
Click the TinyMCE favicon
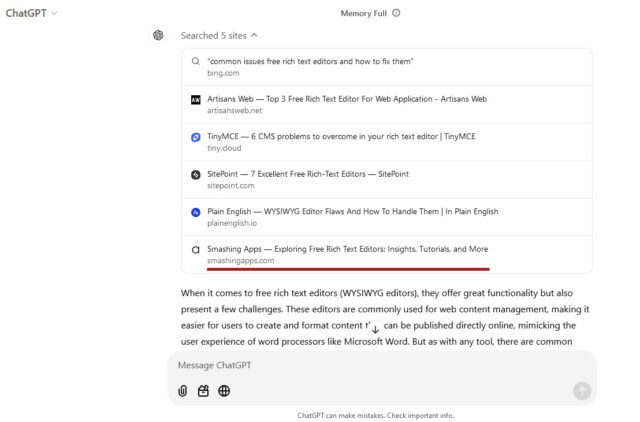[196, 137]
